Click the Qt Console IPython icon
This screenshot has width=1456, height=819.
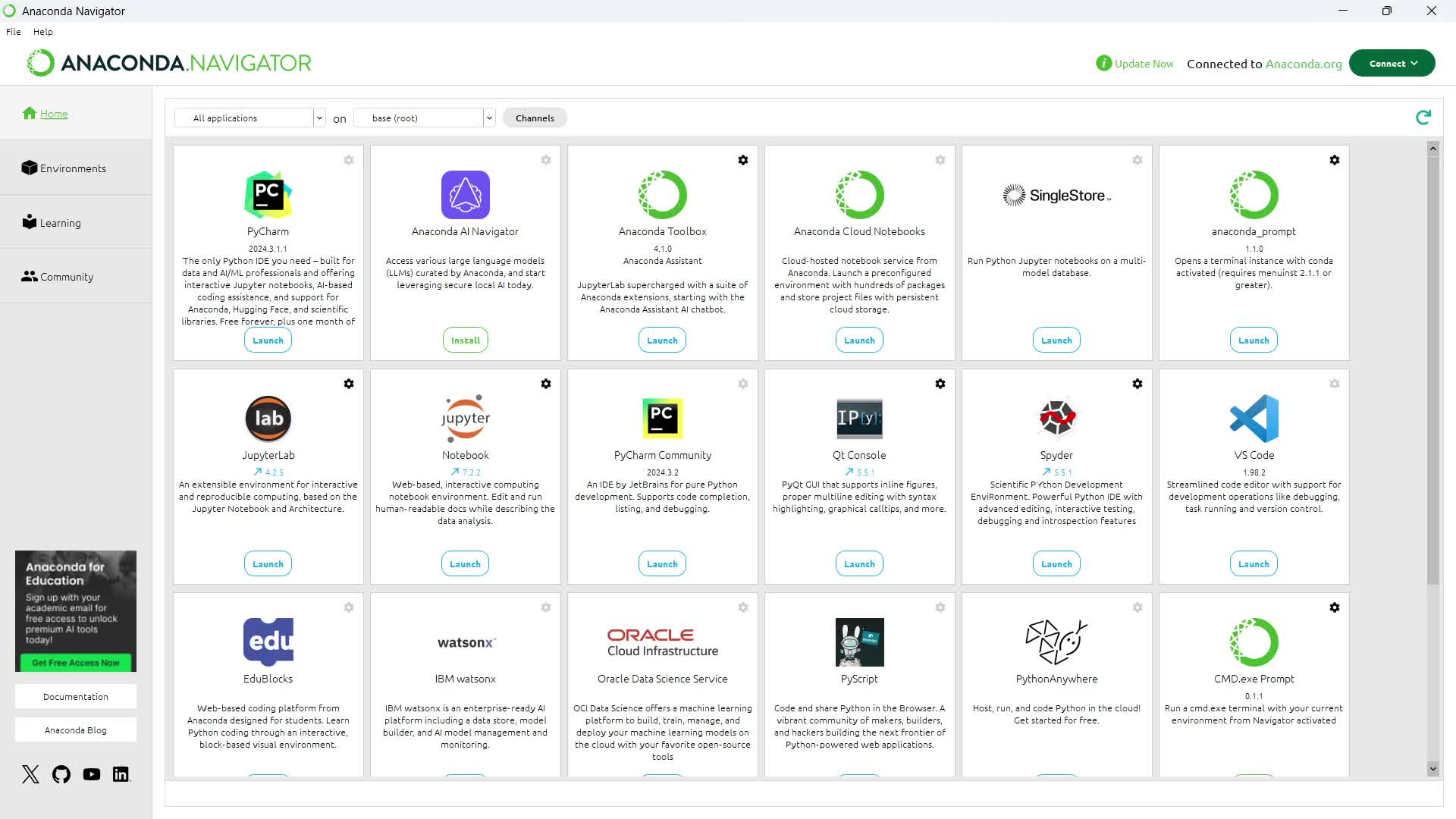pos(860,419)
